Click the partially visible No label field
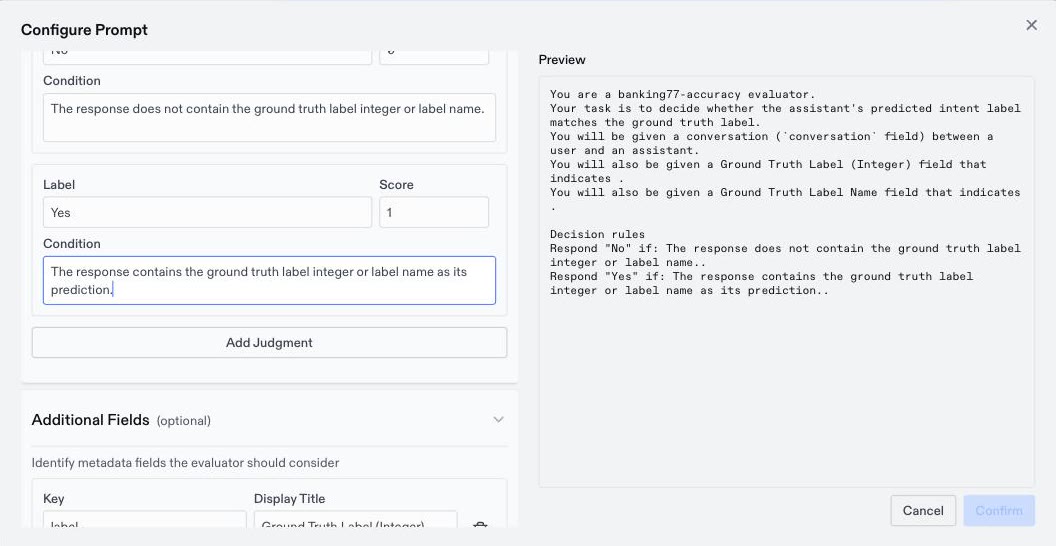Image resolution: width=1056 pixels, height=546 pixels. (207, 57)
